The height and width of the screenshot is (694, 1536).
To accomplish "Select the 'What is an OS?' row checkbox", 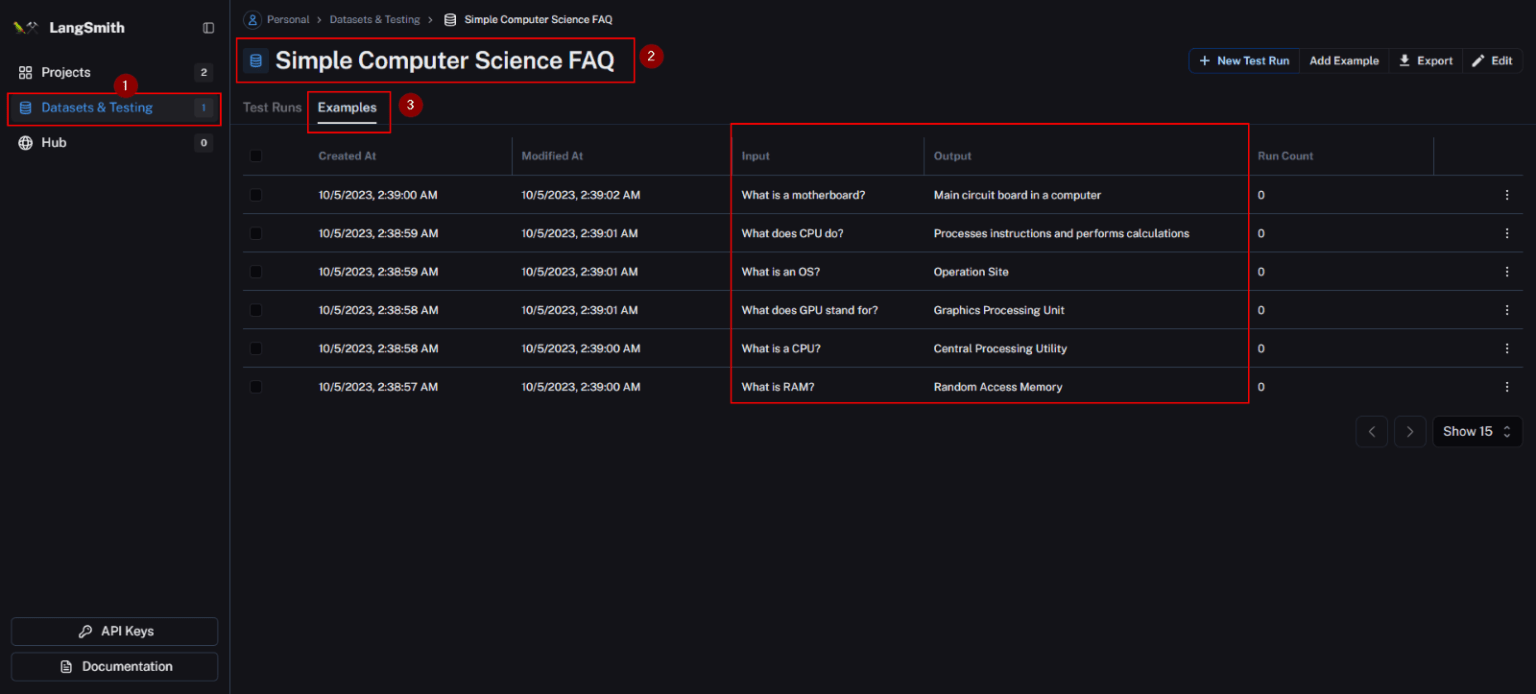I will click(256, 272).
